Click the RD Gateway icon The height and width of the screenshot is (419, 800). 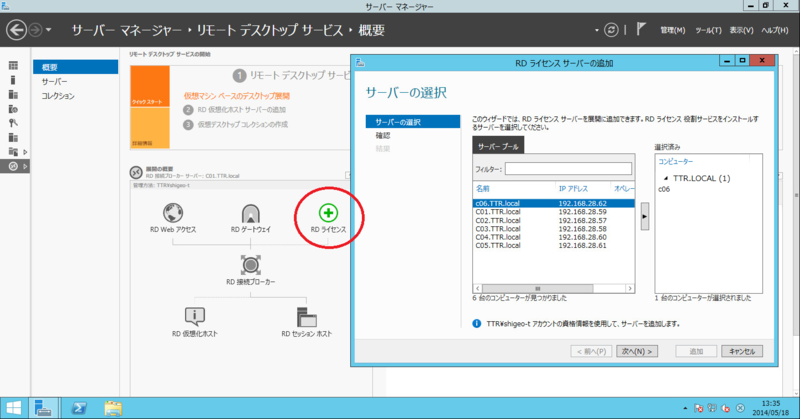click(251, 213)
